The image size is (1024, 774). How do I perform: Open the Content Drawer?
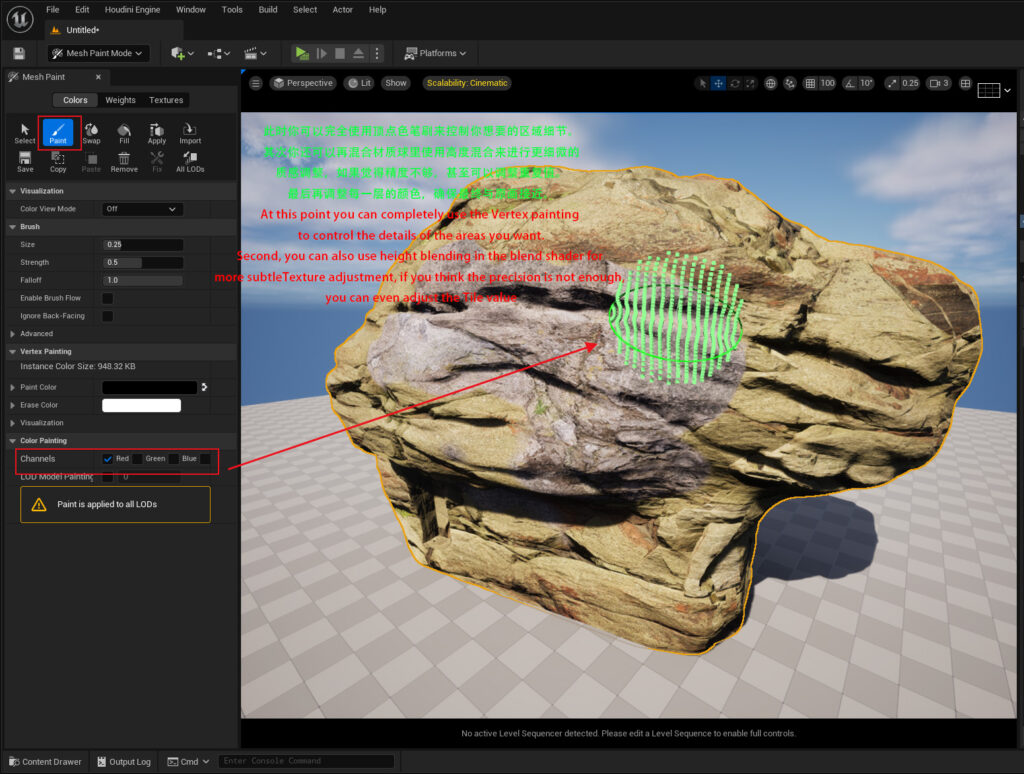coord(44,762)
